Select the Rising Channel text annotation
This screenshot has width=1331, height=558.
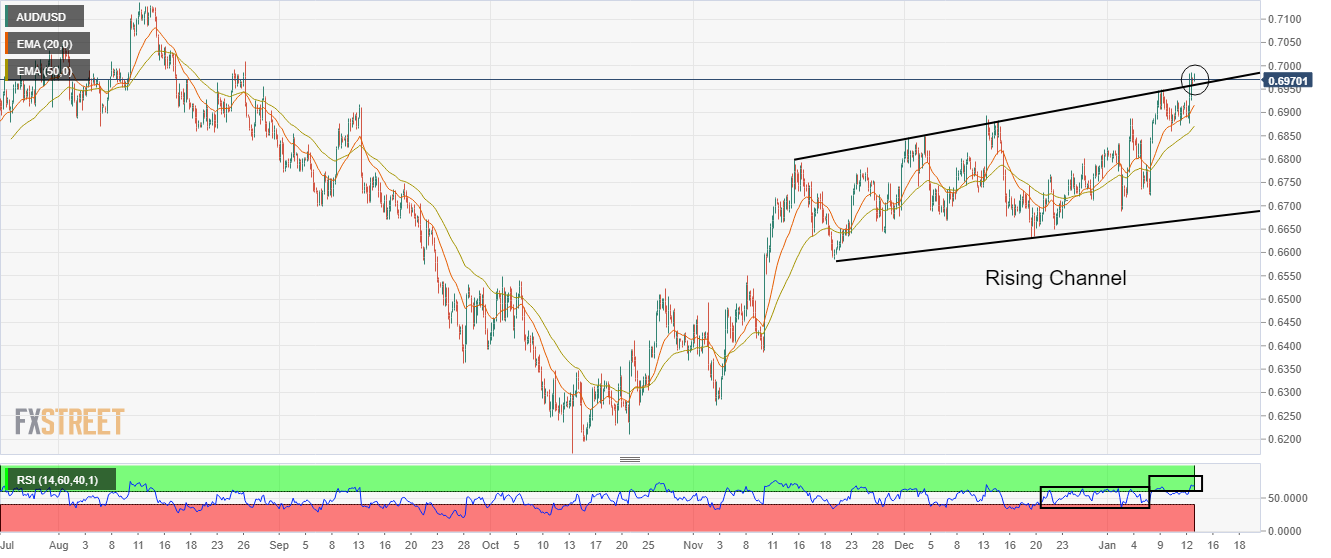click(x=1055, y=278)
